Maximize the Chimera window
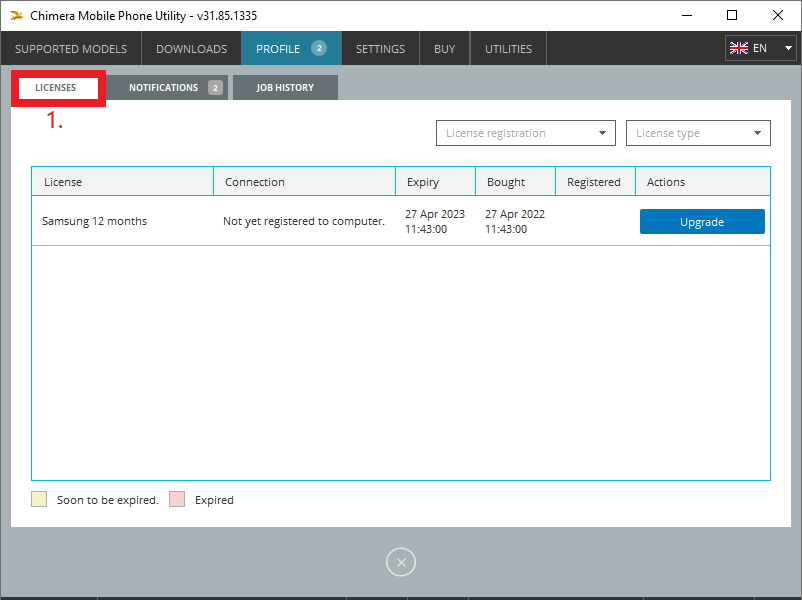The image size is (802, 600). coord(732,15)
